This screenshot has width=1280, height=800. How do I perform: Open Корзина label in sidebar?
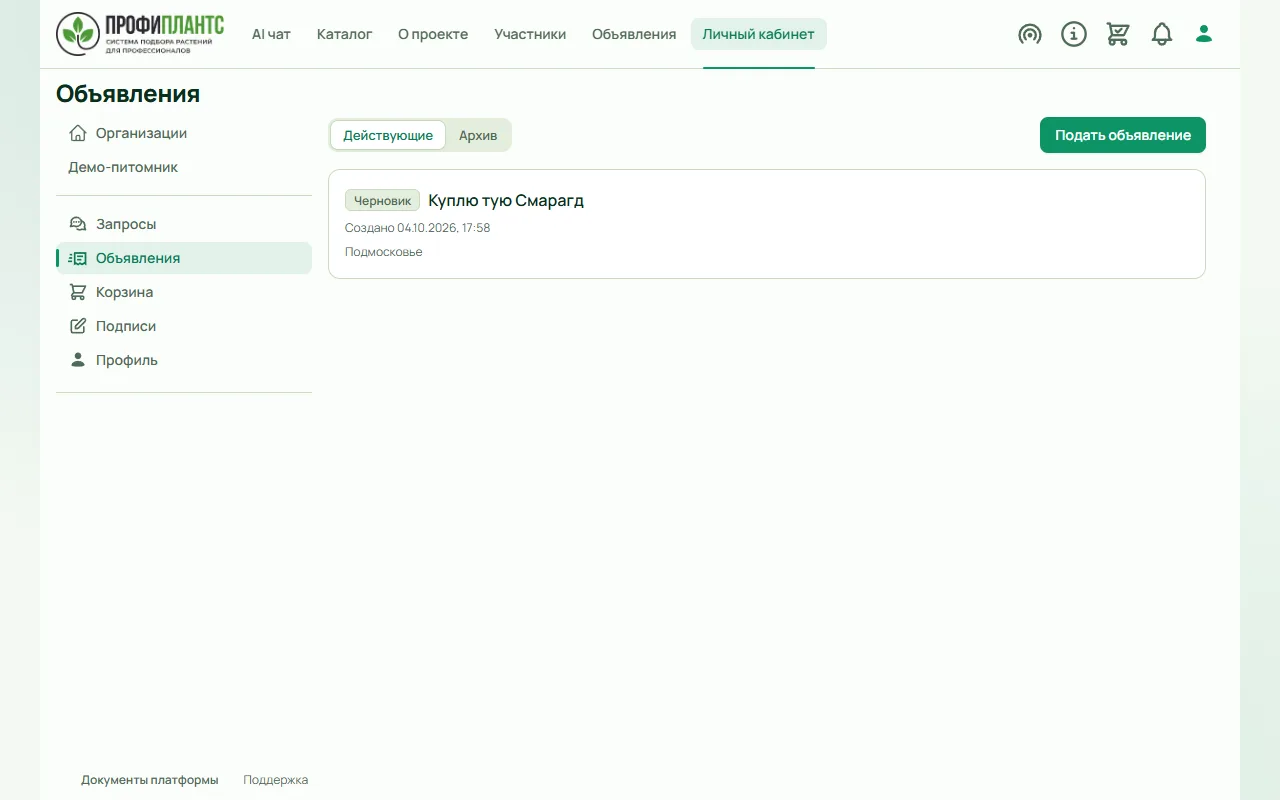click(124, 292)
